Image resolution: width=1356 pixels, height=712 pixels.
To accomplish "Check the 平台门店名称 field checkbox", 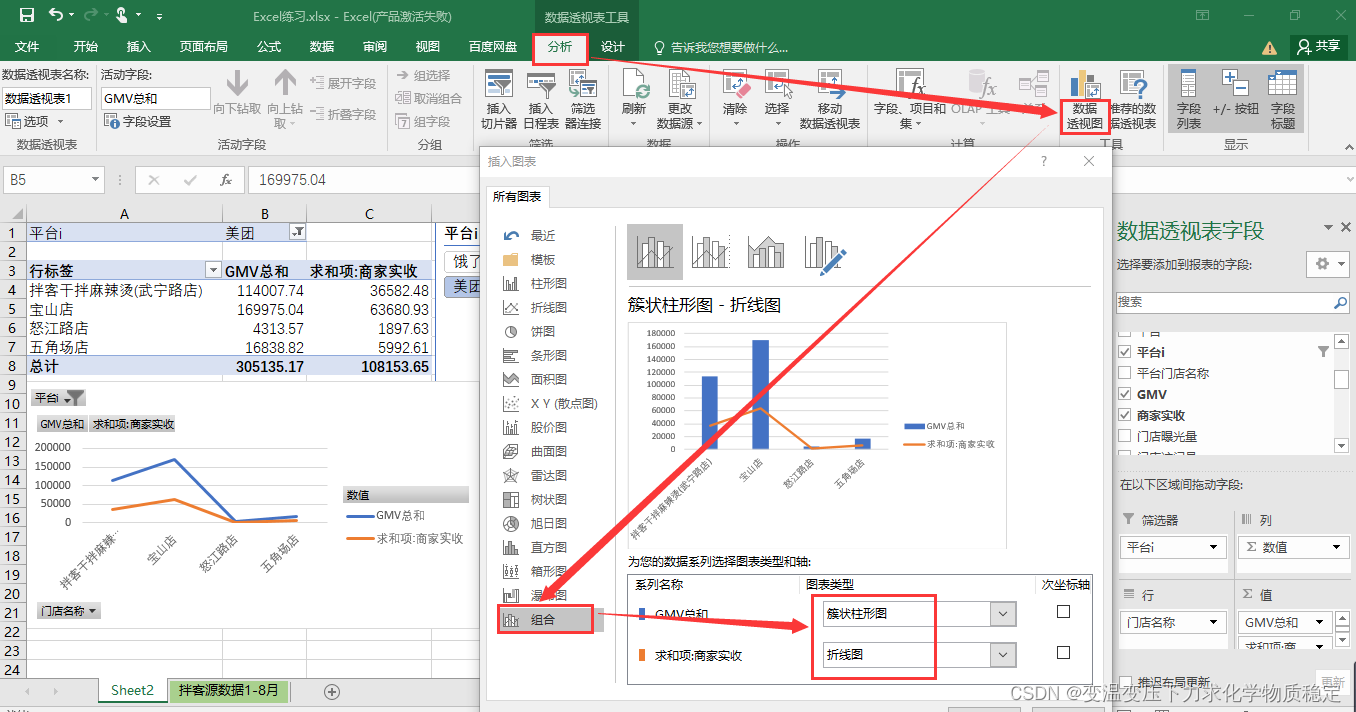I will coord(1125,373).
